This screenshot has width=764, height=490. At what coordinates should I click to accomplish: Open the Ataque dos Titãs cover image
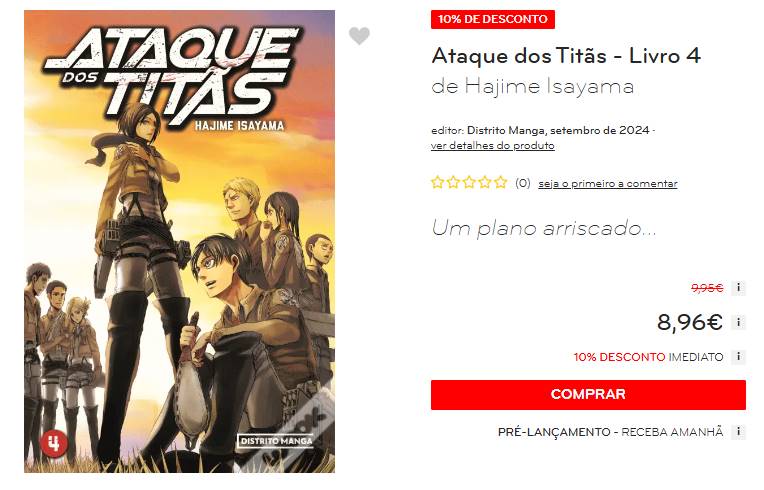pos(179,242)
